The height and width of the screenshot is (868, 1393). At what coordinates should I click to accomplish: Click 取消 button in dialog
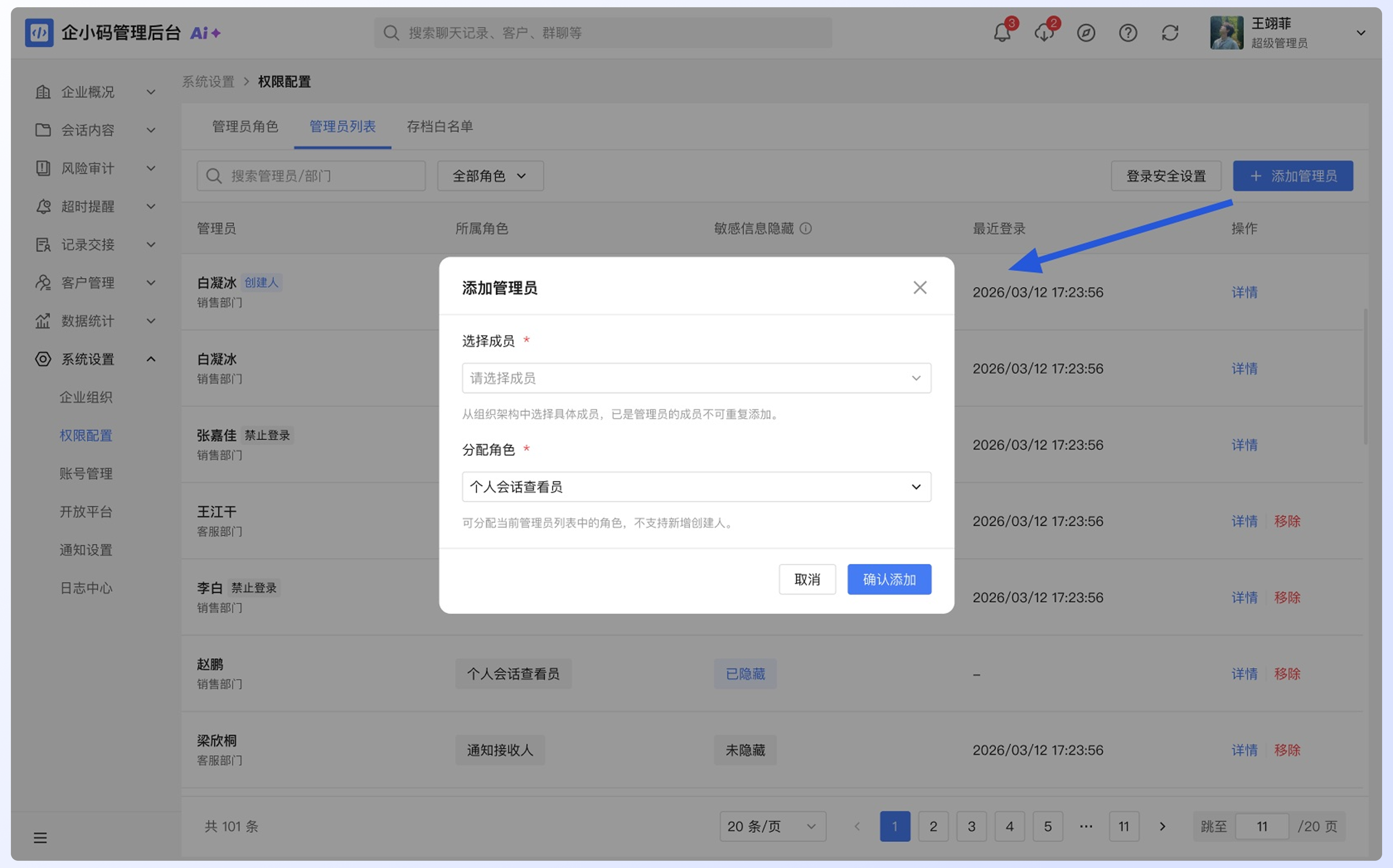(x=807, y=579)
